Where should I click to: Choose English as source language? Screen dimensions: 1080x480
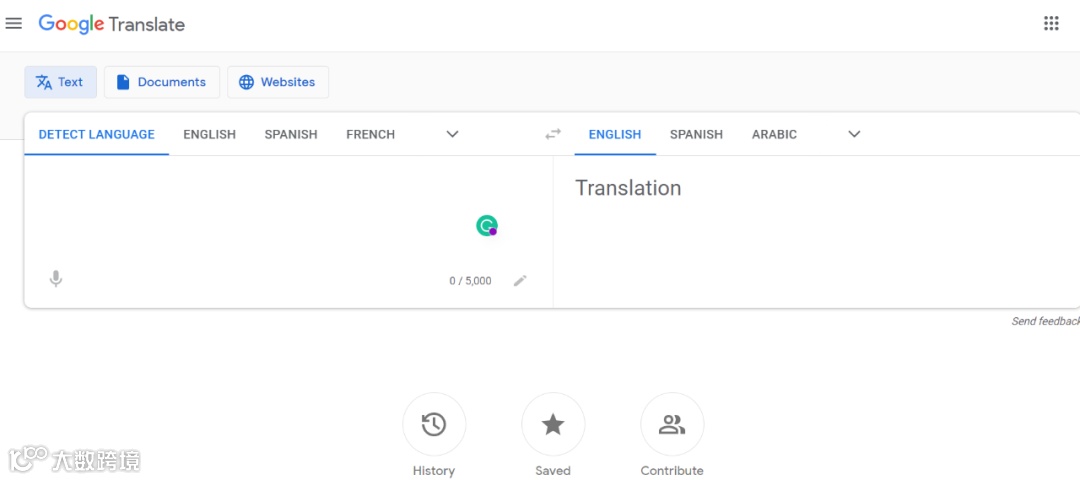click(x=209, y=134)
